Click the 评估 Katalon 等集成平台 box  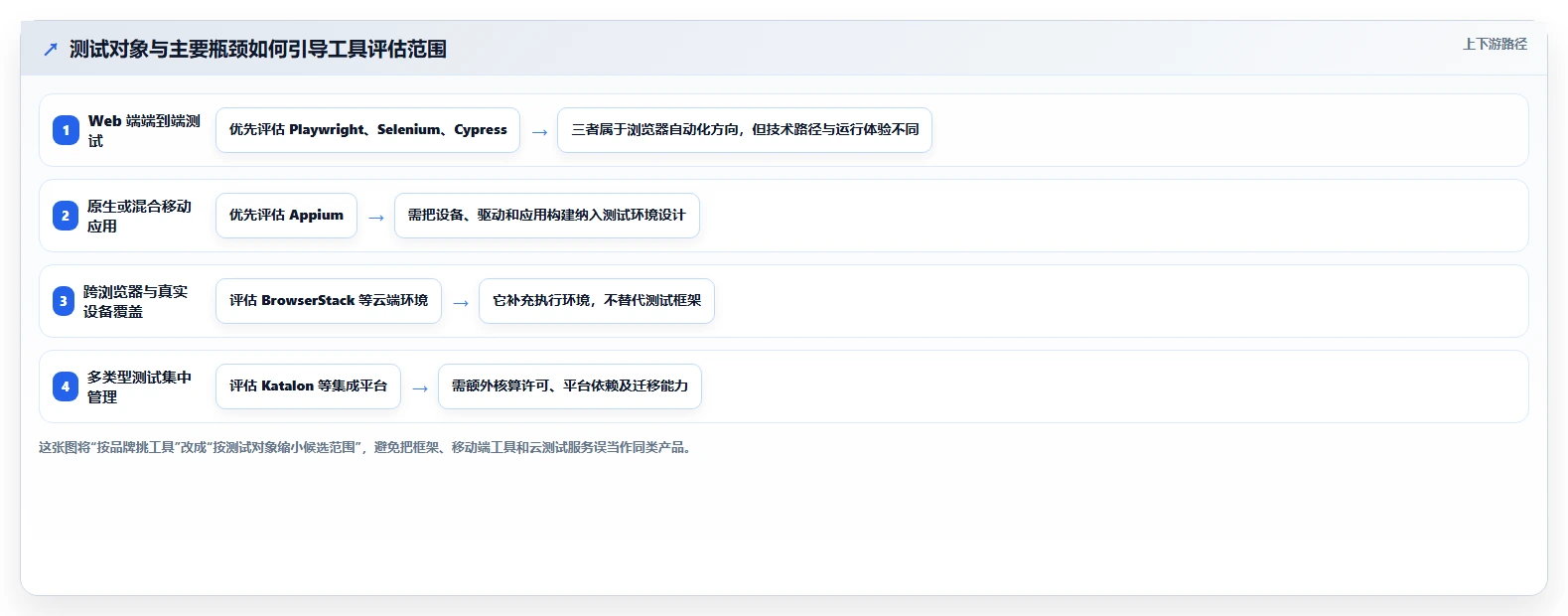pos(308,386)
